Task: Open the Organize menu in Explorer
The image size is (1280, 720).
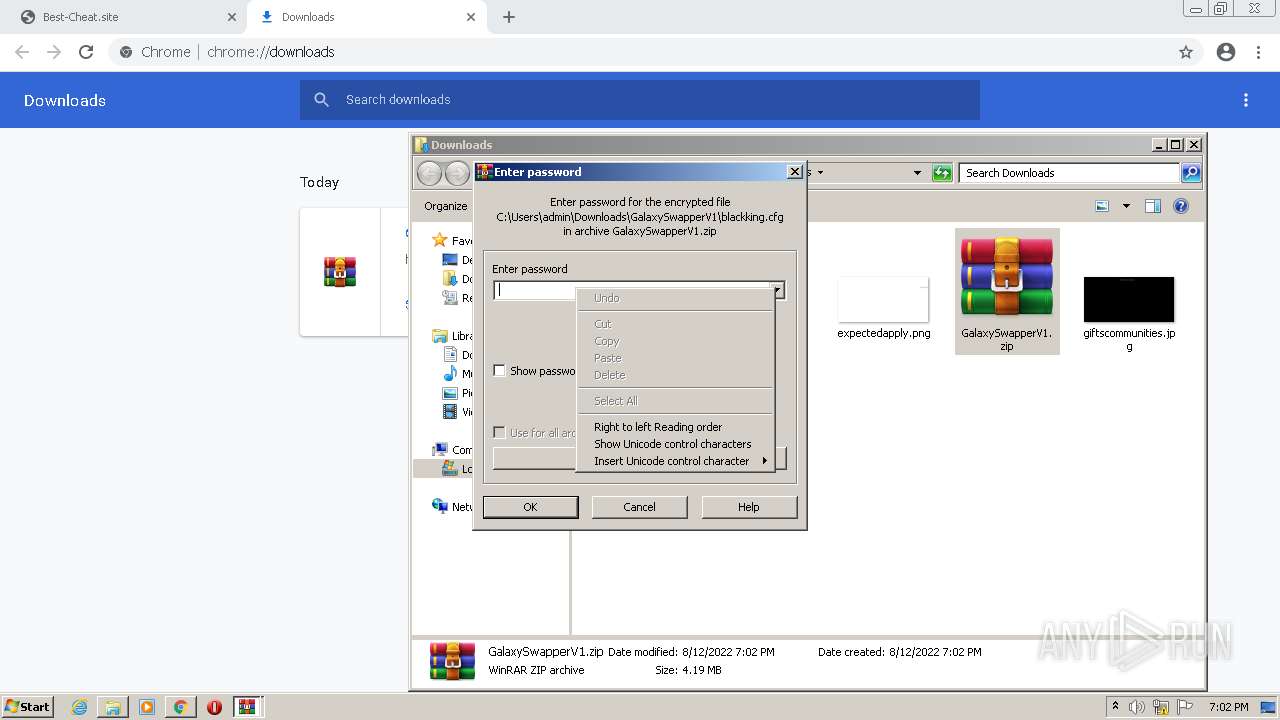Action: (x=446, y=206)
